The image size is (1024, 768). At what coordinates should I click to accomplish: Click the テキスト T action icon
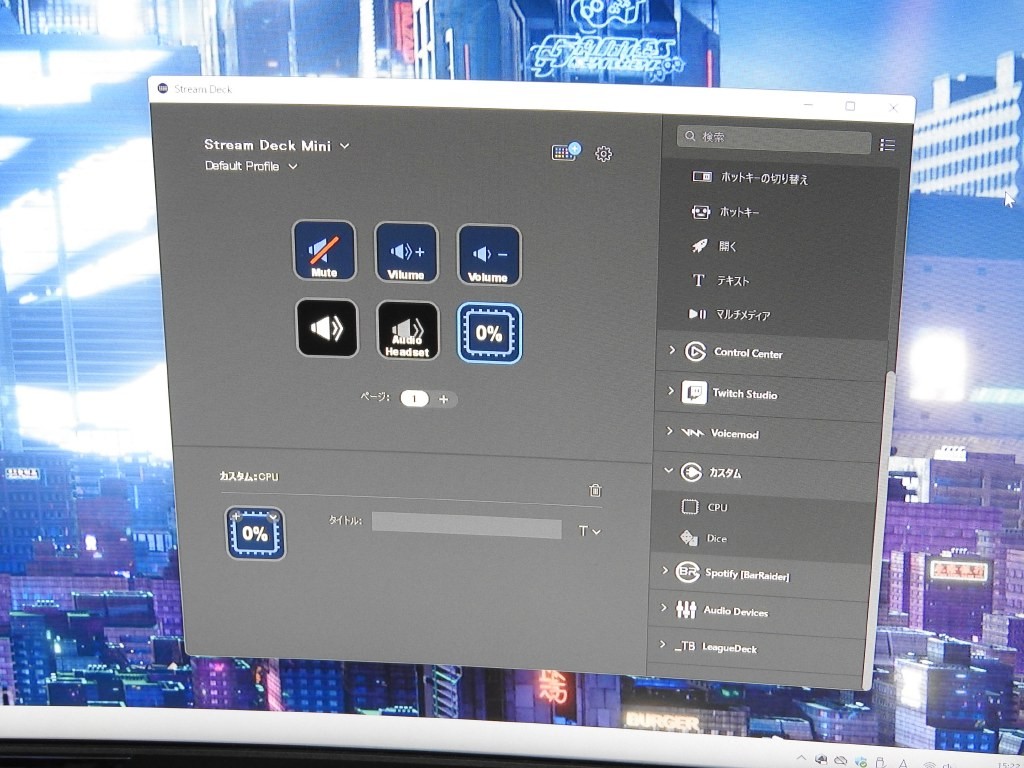pyautogui.click(x=698, y=280)
